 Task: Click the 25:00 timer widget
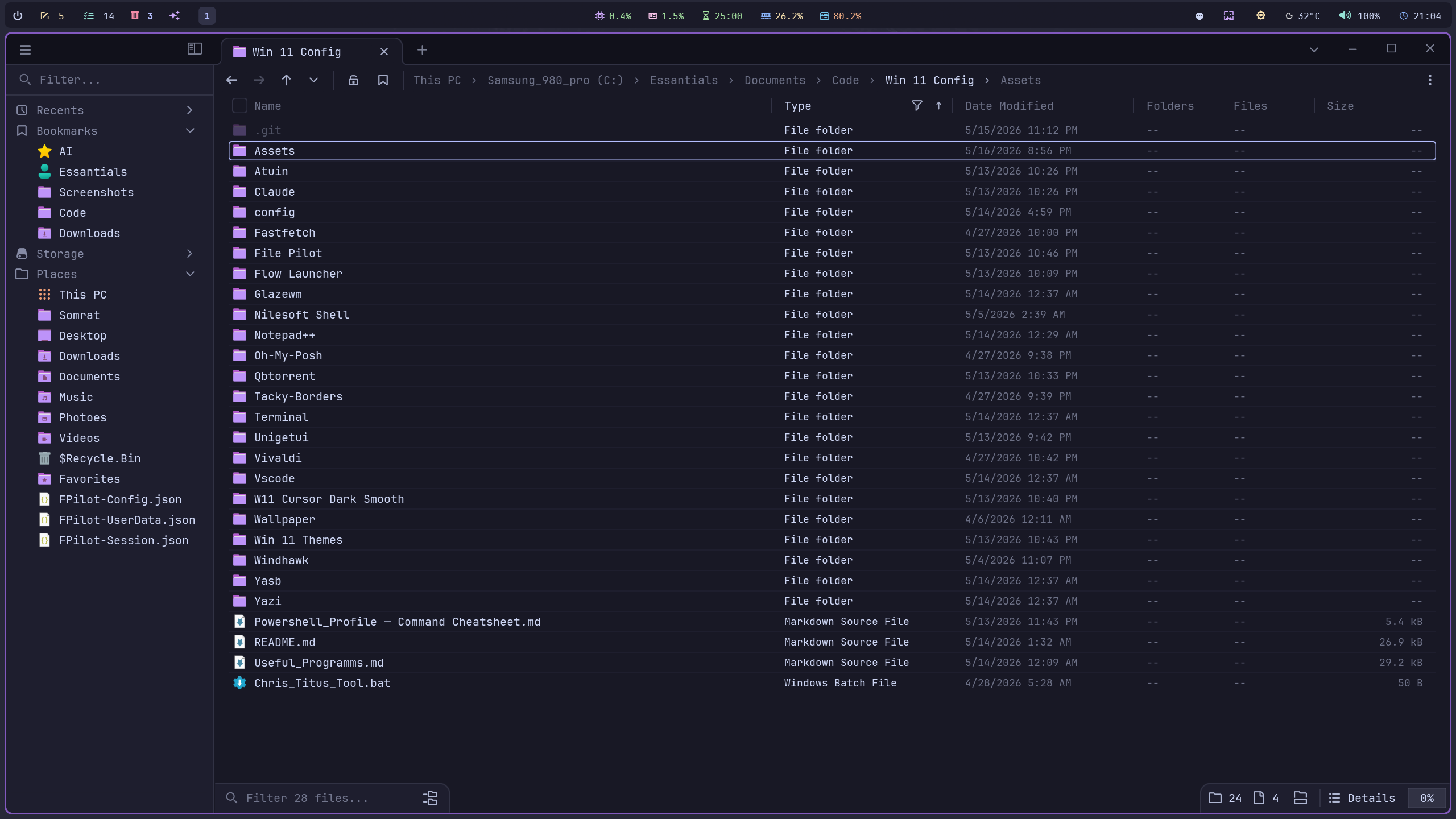(x=722, y=16)
